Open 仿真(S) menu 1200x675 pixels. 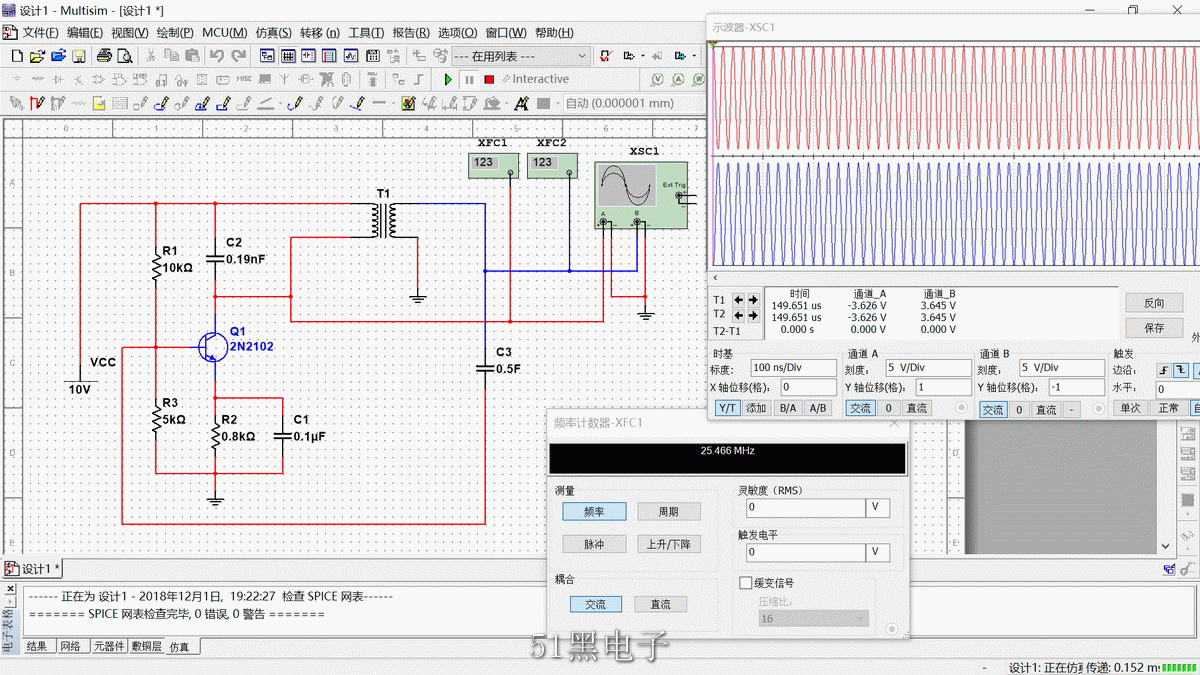pos(273,32)
